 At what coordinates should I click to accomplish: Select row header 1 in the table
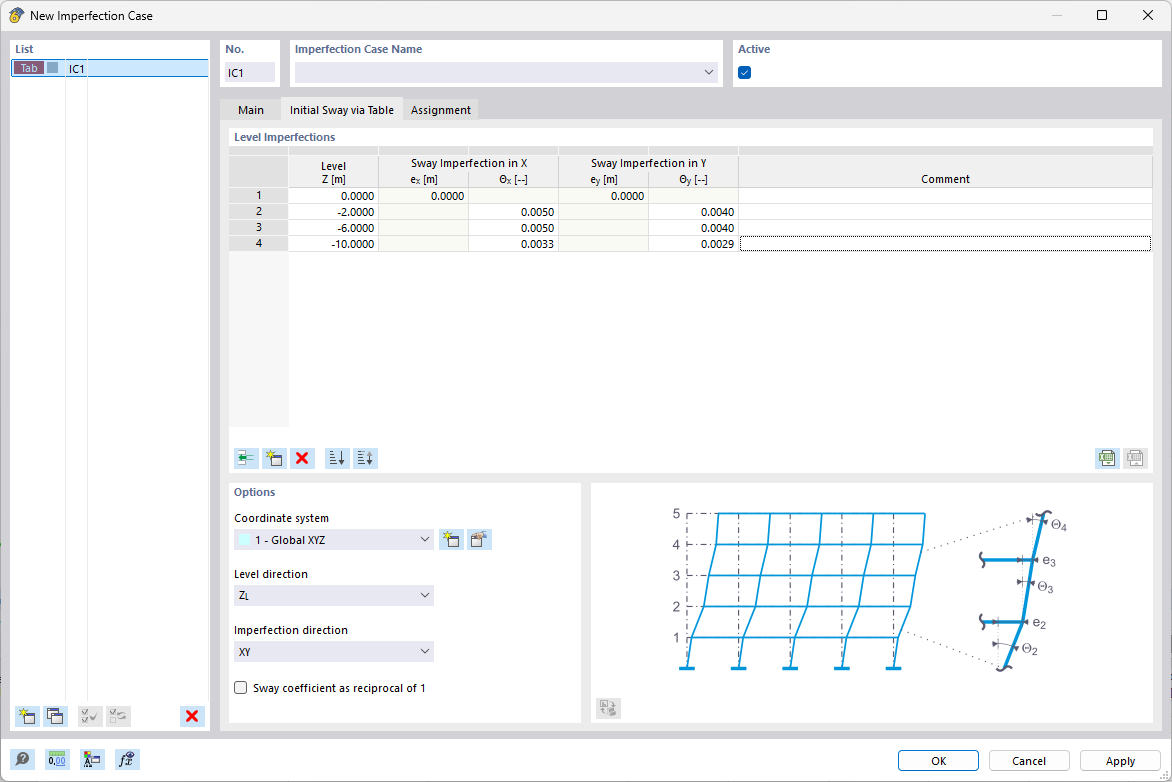point(259,196)
